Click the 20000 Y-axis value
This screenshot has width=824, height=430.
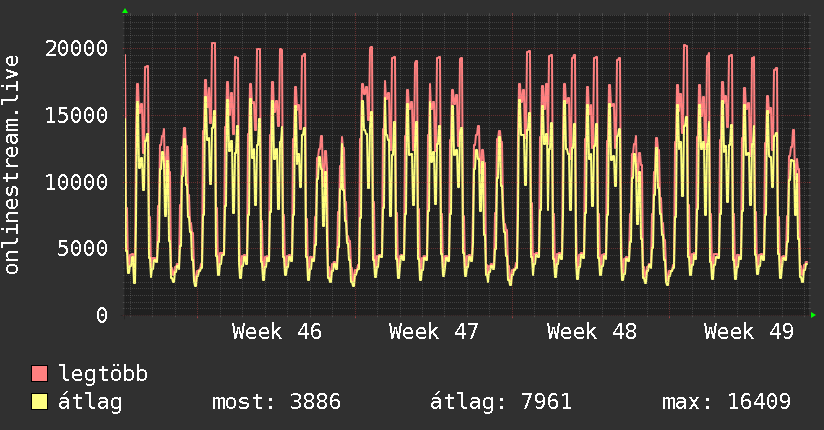click(78, 49)
